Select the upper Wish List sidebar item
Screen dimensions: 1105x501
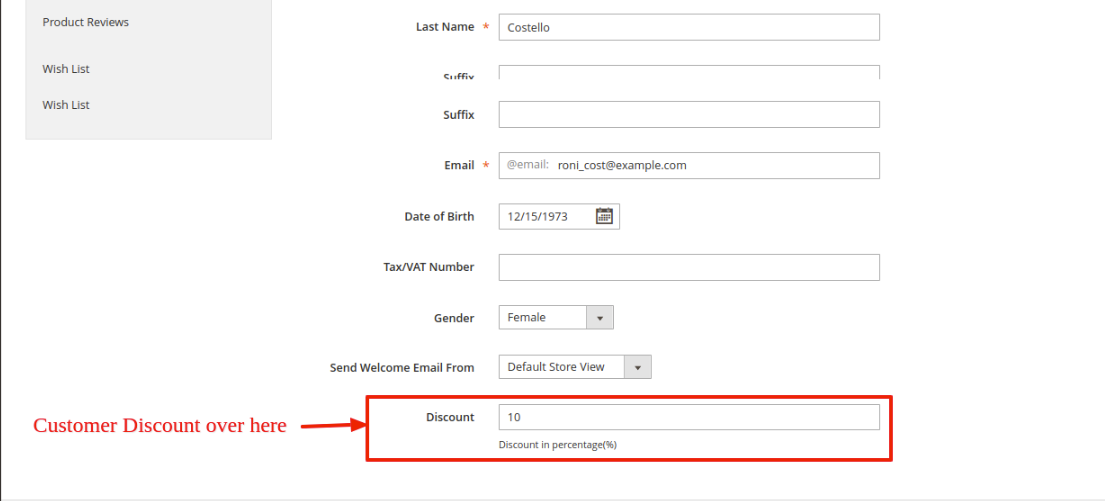point(66,69)
